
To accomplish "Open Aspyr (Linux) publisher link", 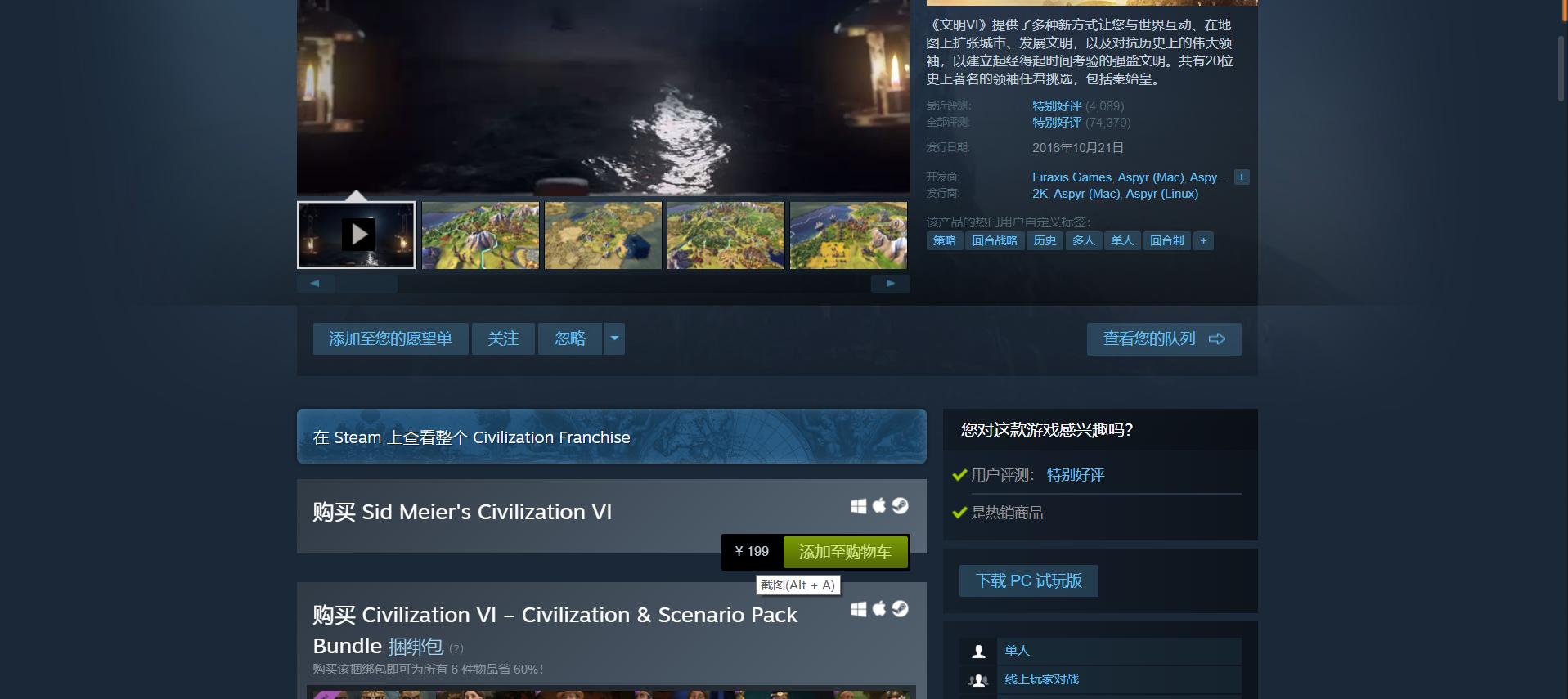I will (x=1161, y=194).
